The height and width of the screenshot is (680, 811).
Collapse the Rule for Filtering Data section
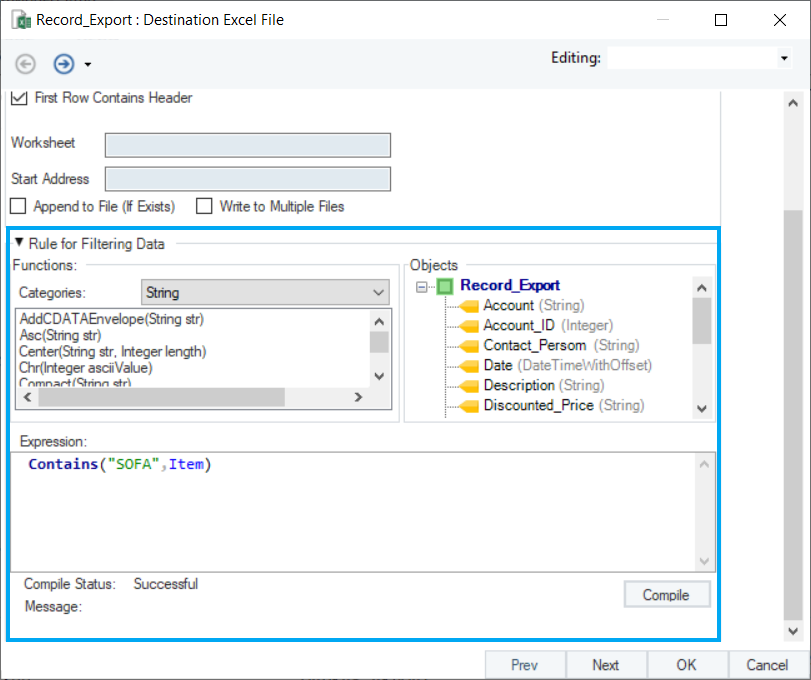(19, 242)
